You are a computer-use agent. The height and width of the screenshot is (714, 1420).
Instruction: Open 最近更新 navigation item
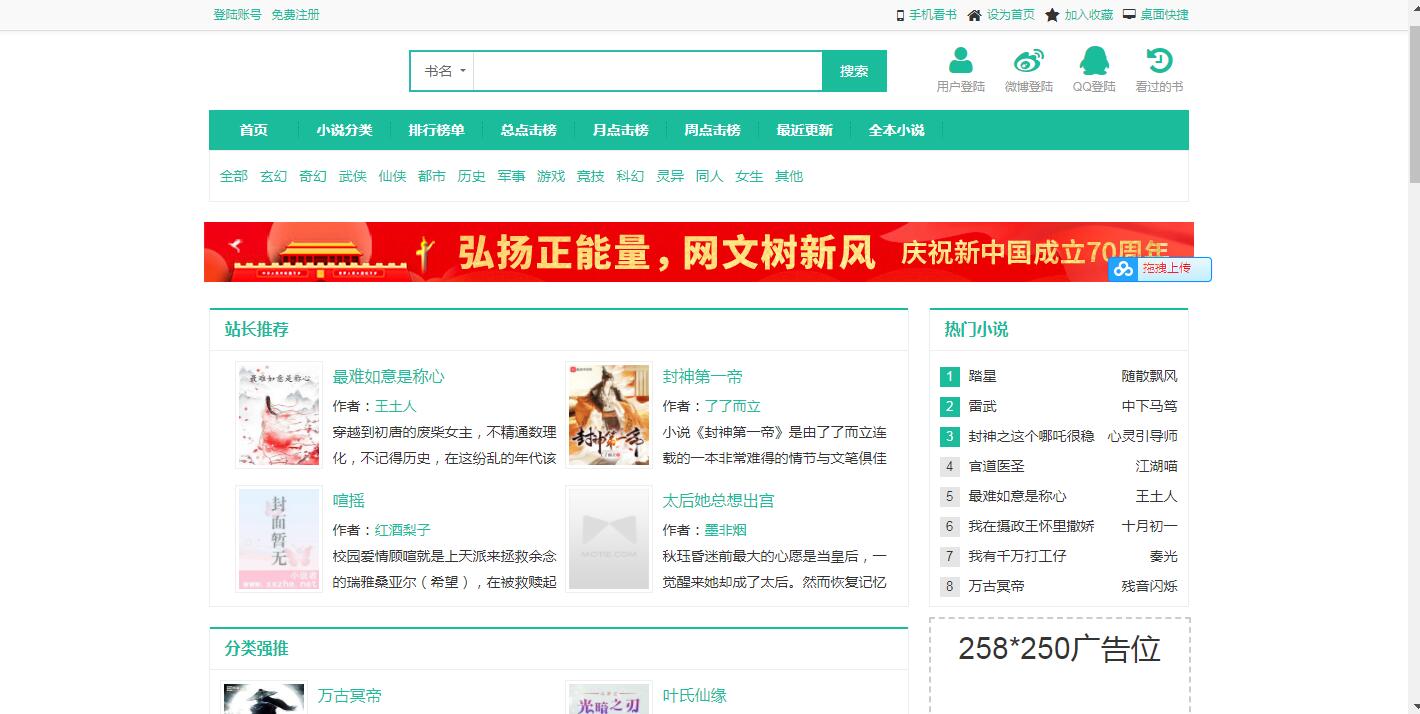[x=805, y=130]
